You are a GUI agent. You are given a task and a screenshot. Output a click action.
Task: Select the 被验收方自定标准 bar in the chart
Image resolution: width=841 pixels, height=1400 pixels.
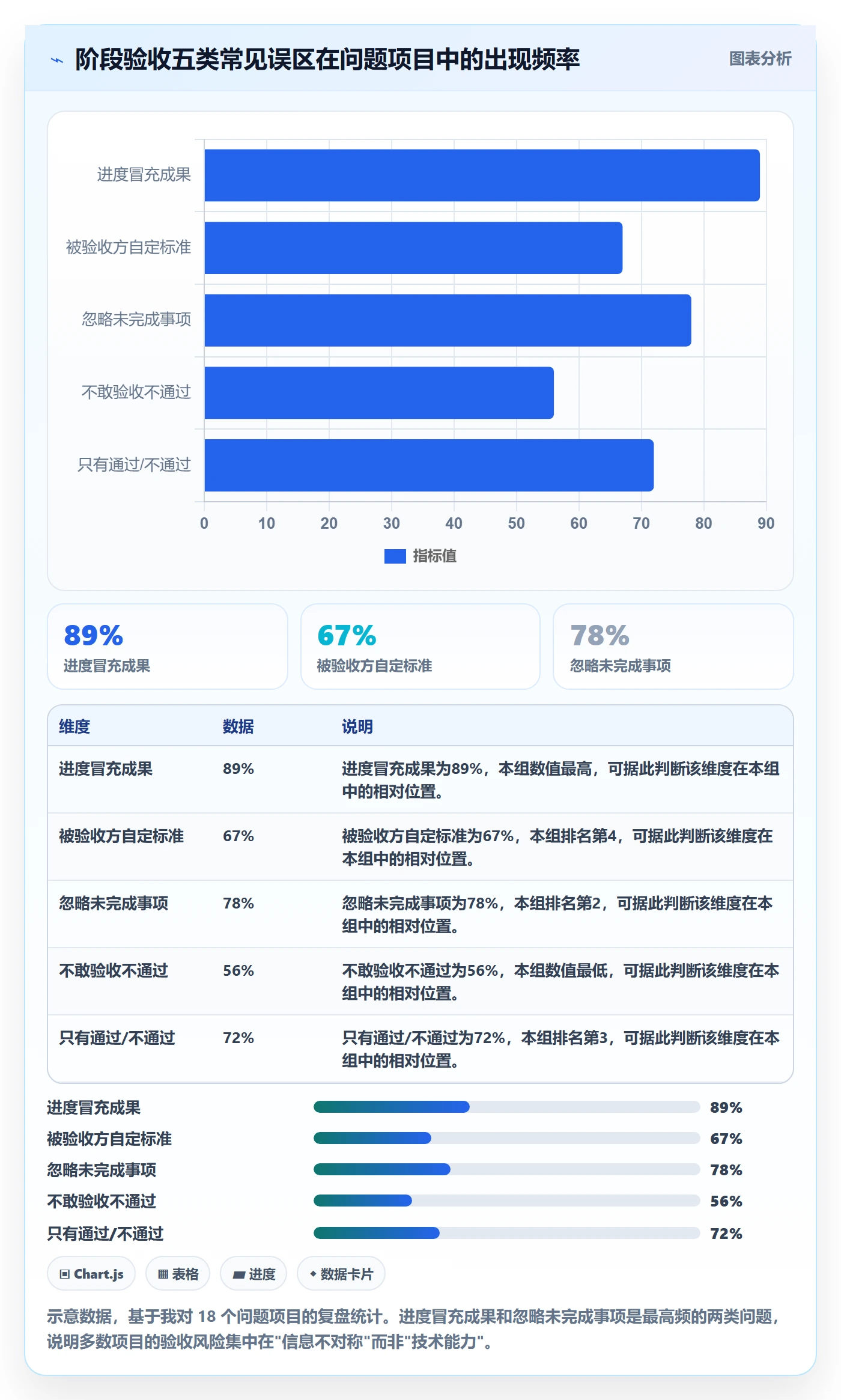tap(413, 248)
